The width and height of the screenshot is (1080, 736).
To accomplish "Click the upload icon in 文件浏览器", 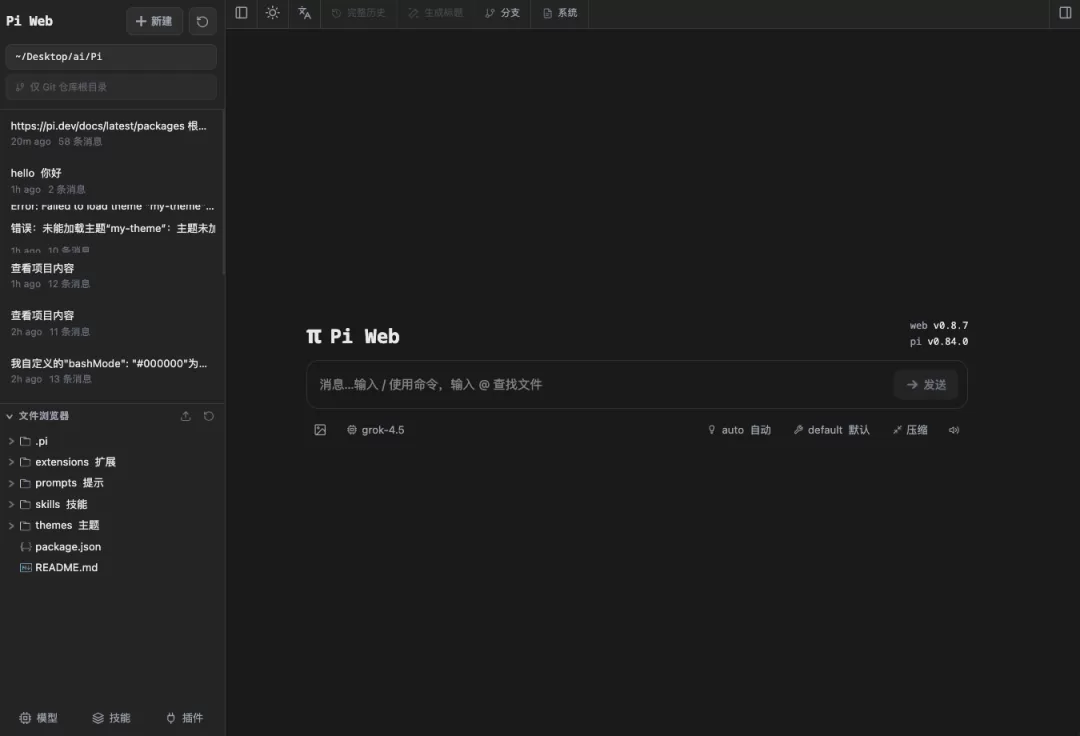I will [185, 416].
